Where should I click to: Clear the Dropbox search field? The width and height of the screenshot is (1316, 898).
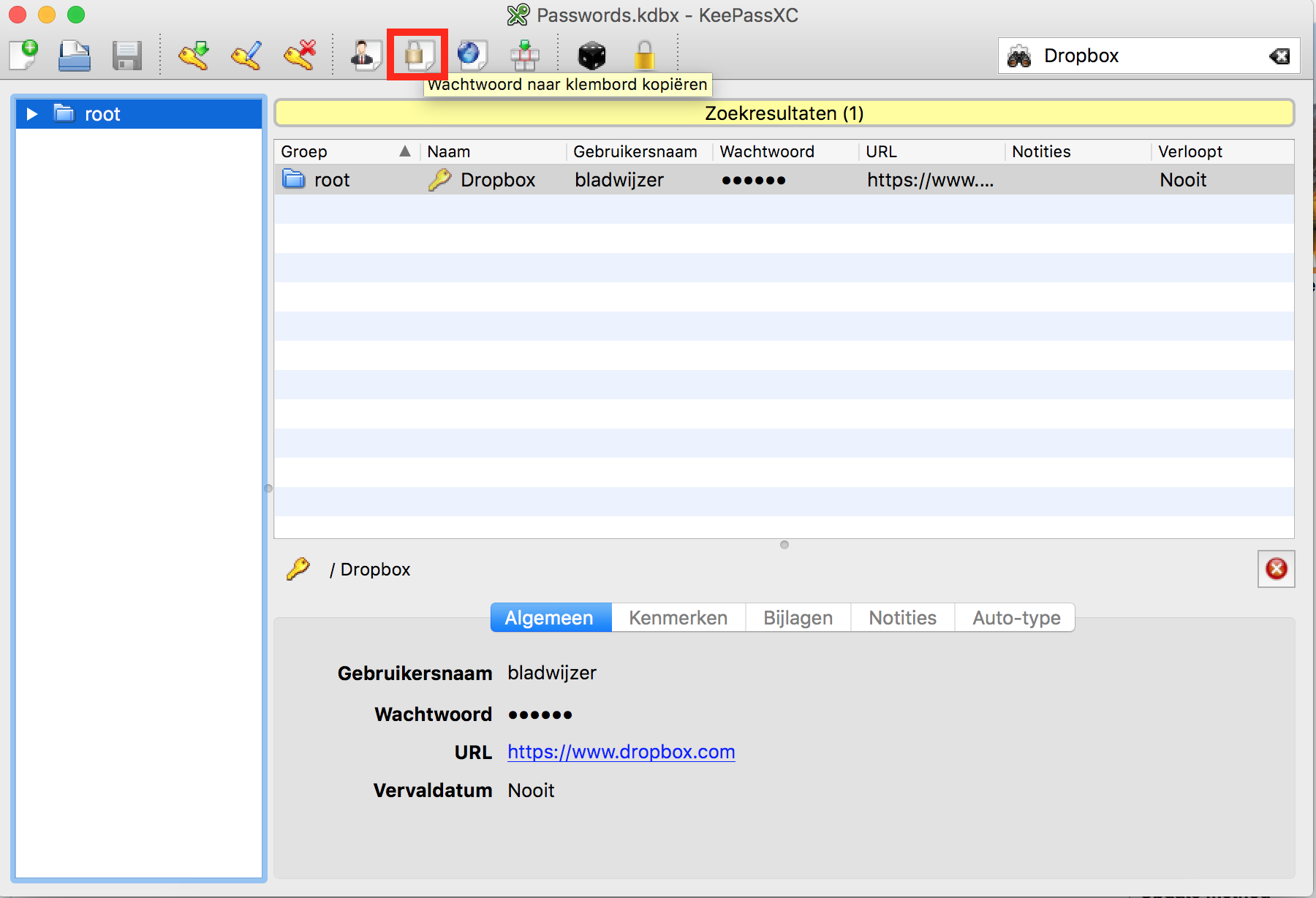(x=1279, y=56)
